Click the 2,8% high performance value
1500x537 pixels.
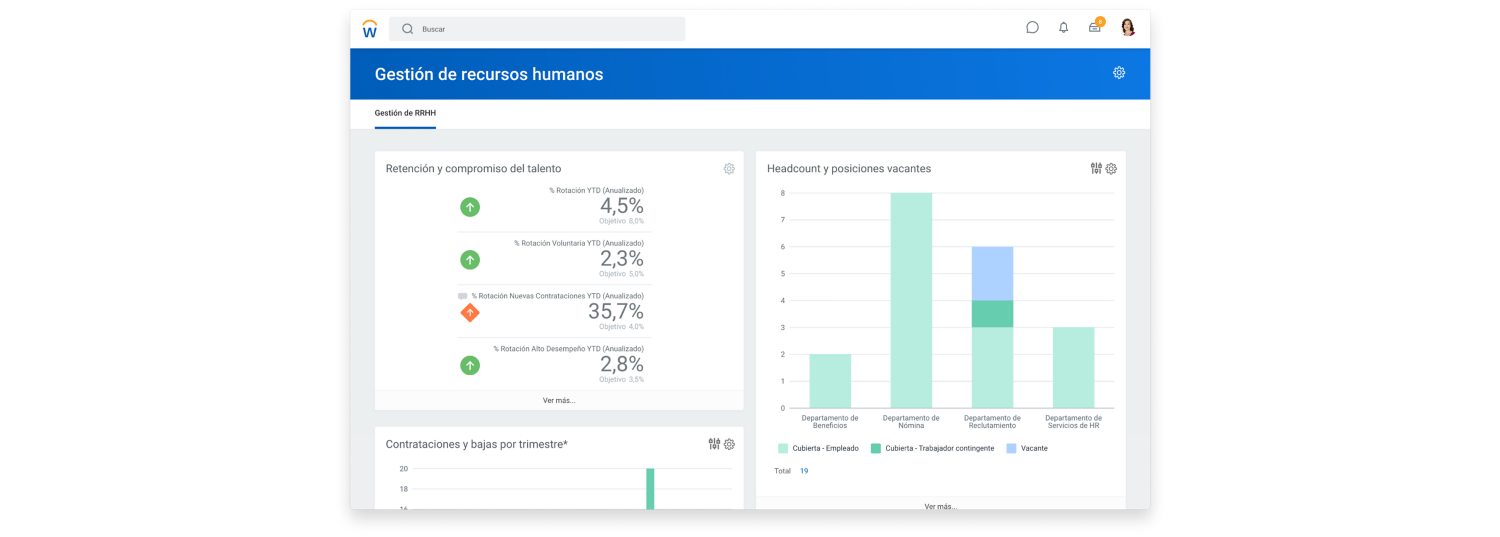[x=621, y=365]
